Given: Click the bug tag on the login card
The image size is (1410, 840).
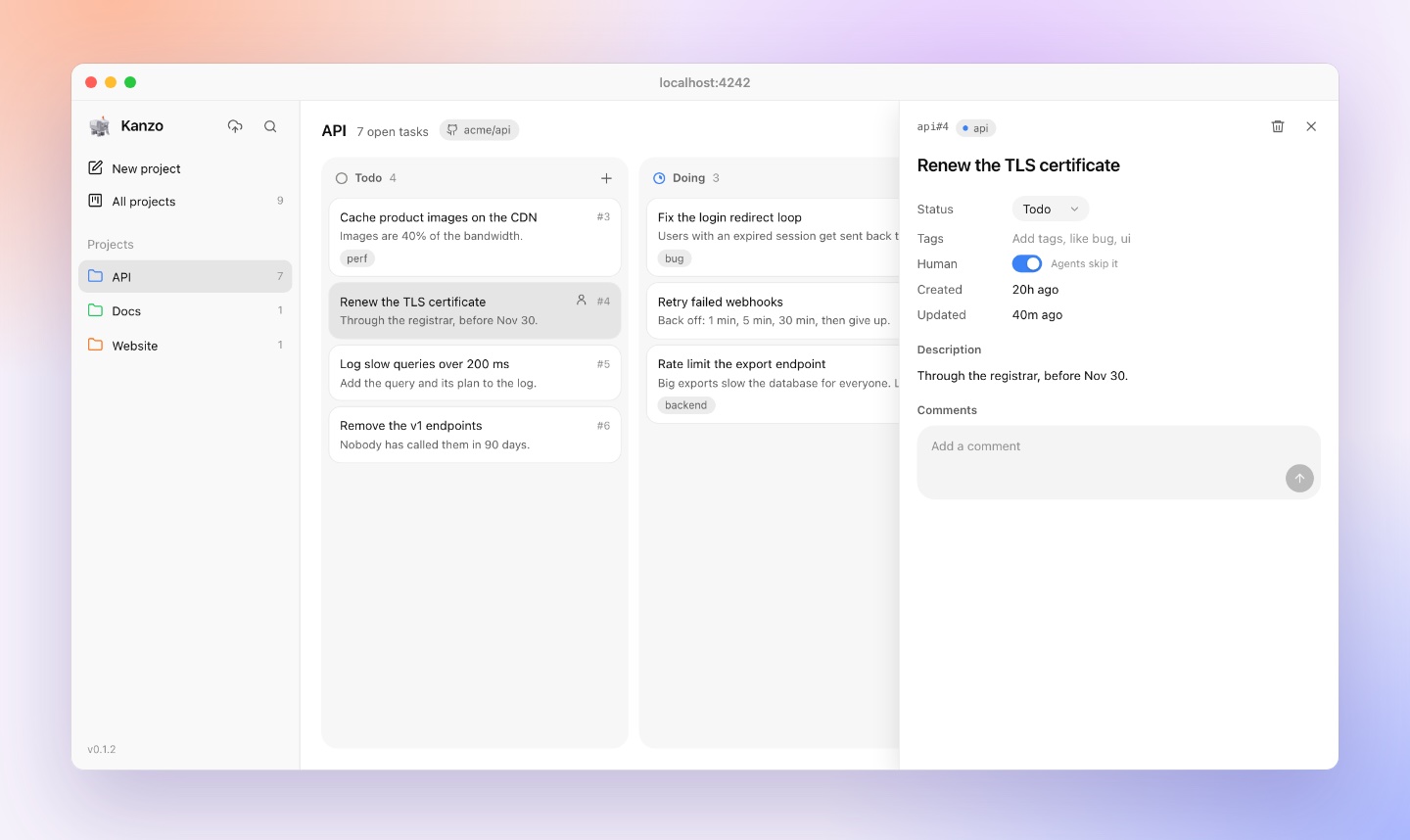Looking at the screenshot, I should (675, 258).
